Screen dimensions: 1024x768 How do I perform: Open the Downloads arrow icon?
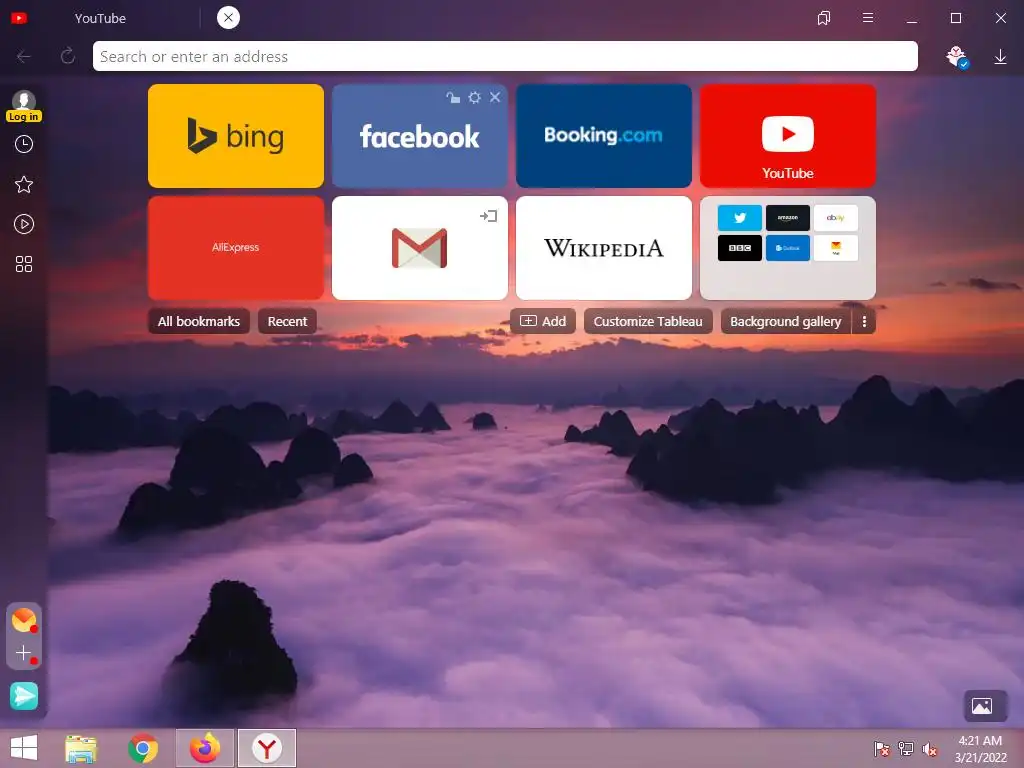click(1000, 57)
